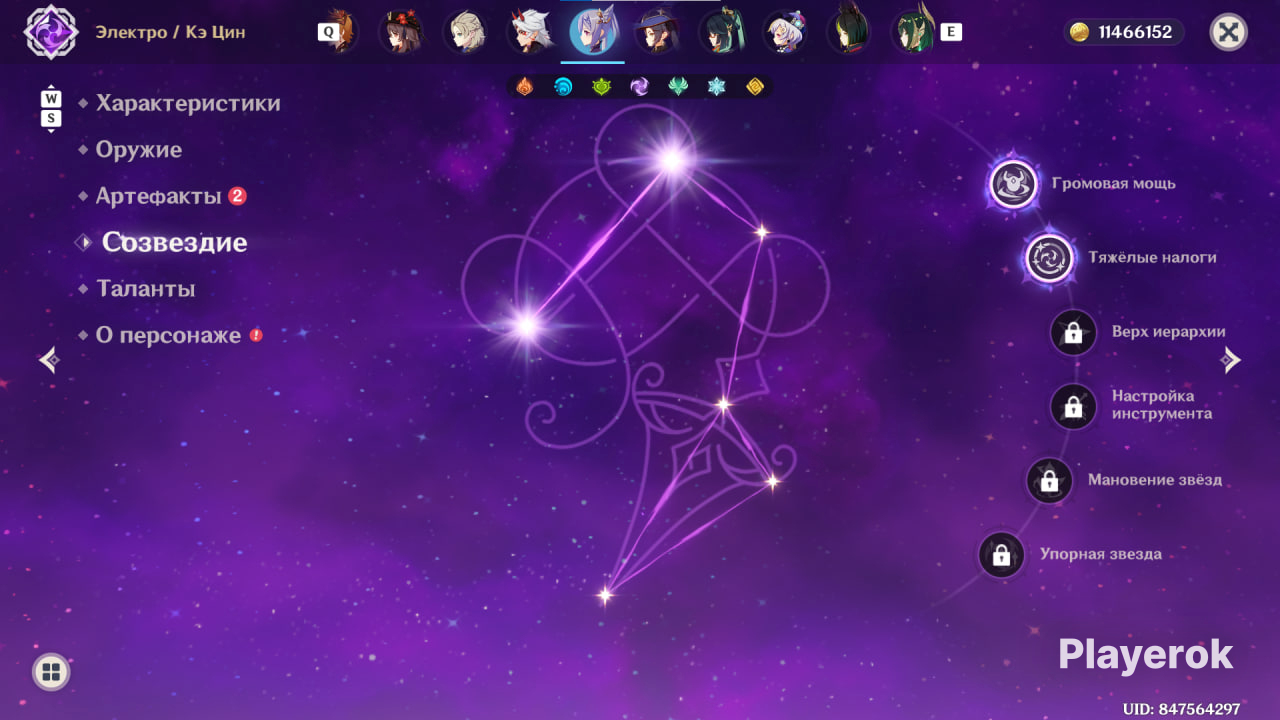Click the Mora balance 11466152
1280x720 pixels.
pos(1123,32)
